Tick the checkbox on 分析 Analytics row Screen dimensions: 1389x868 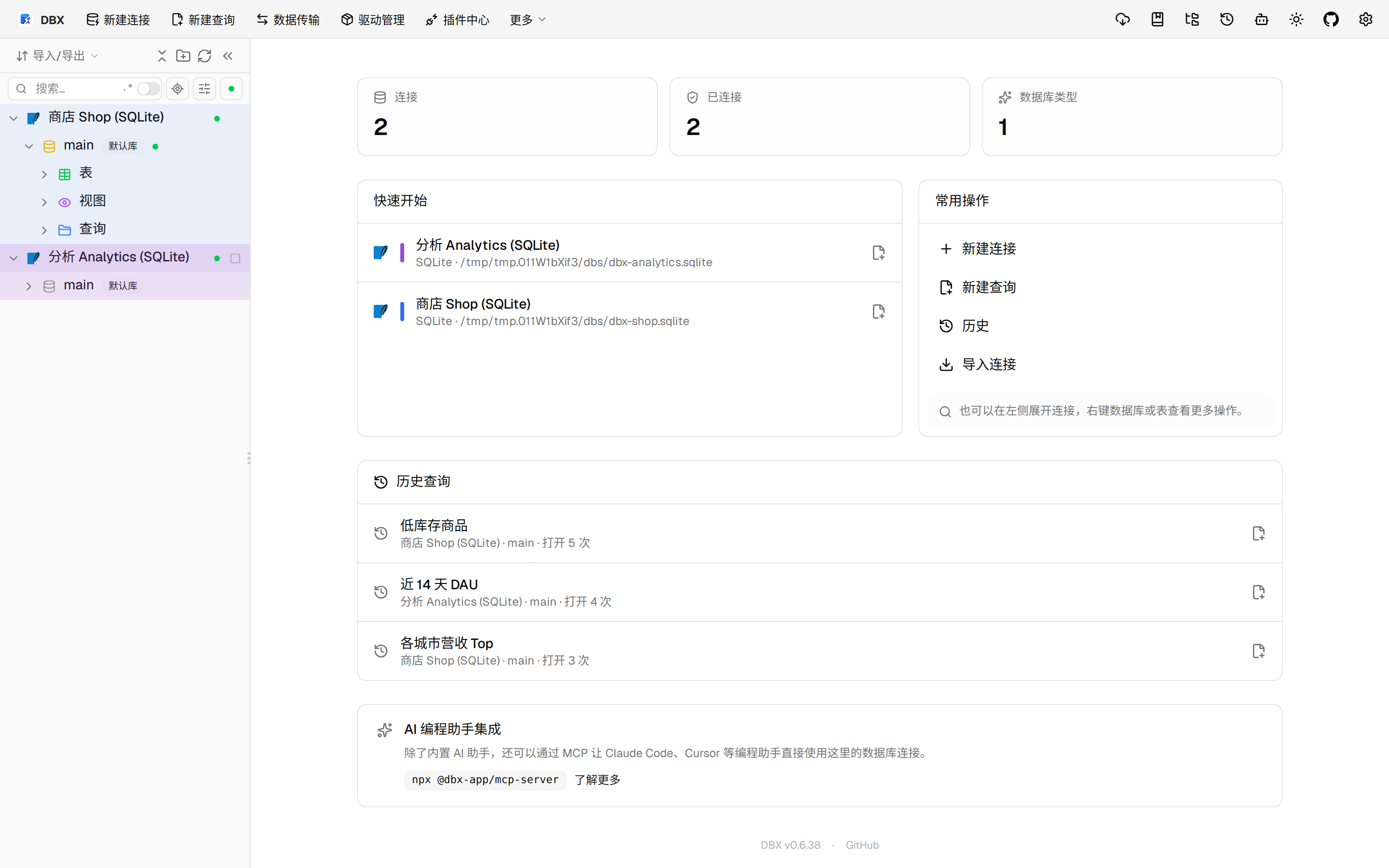tap(235, 258)
